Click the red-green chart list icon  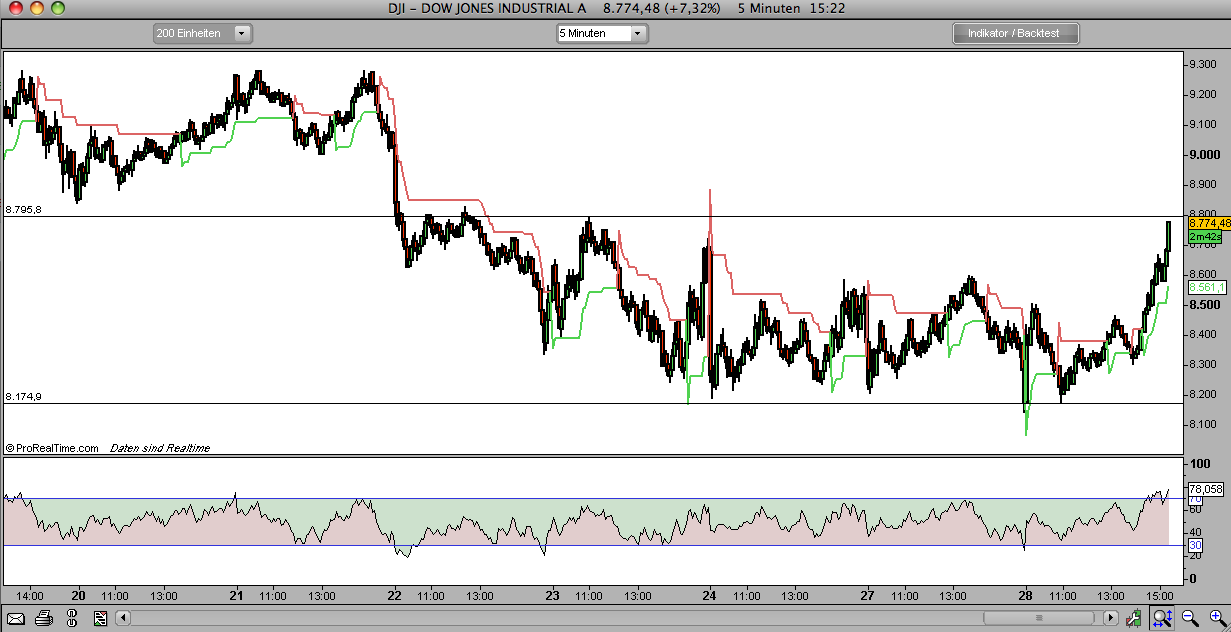coord(100,618)
